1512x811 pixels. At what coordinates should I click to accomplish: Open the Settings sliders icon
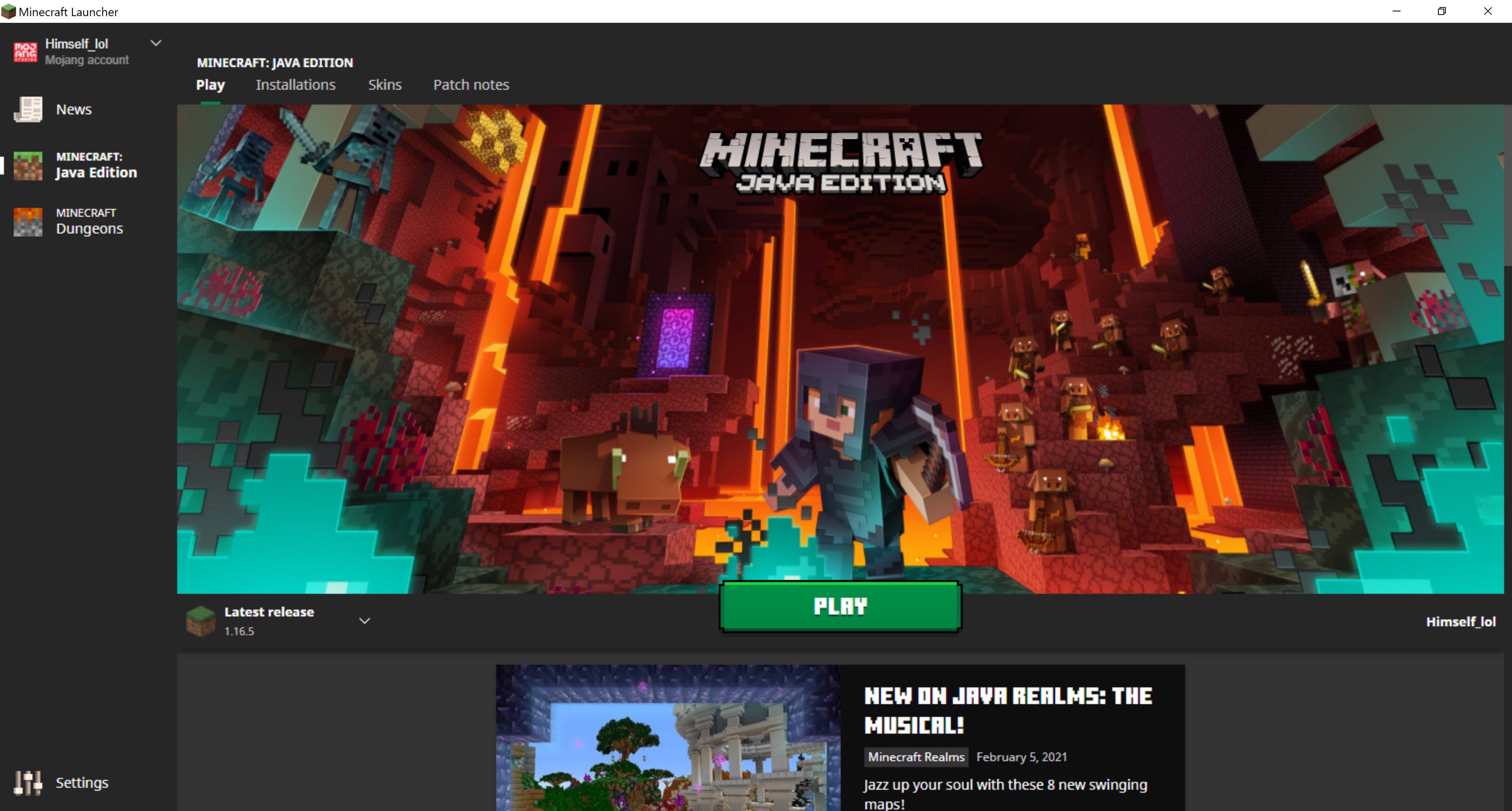pyautogui.click(x=28, y=783)
